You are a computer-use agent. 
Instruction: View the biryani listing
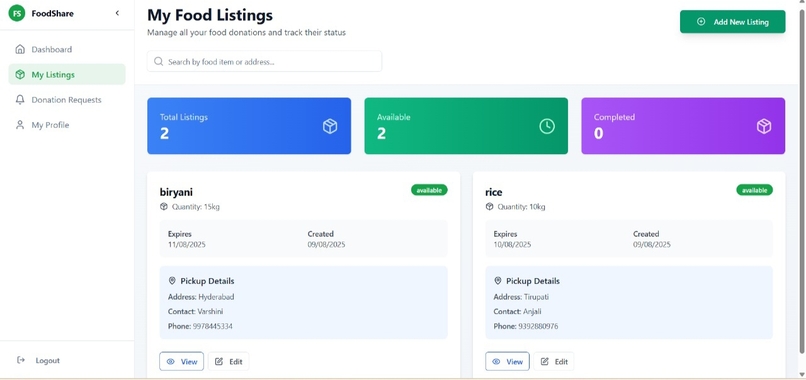point(181,361)
